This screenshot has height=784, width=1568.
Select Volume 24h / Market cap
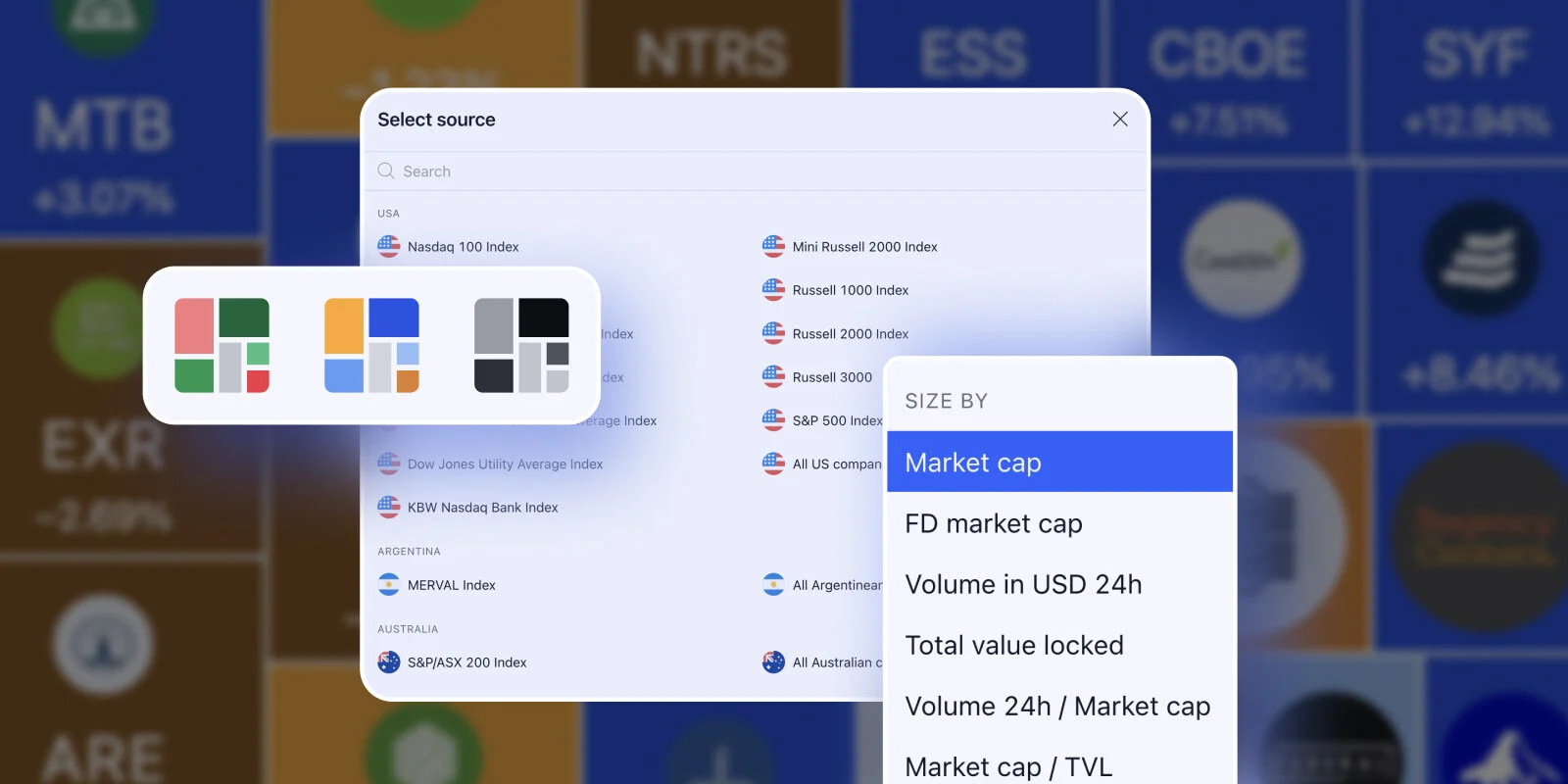point(1059,706)
